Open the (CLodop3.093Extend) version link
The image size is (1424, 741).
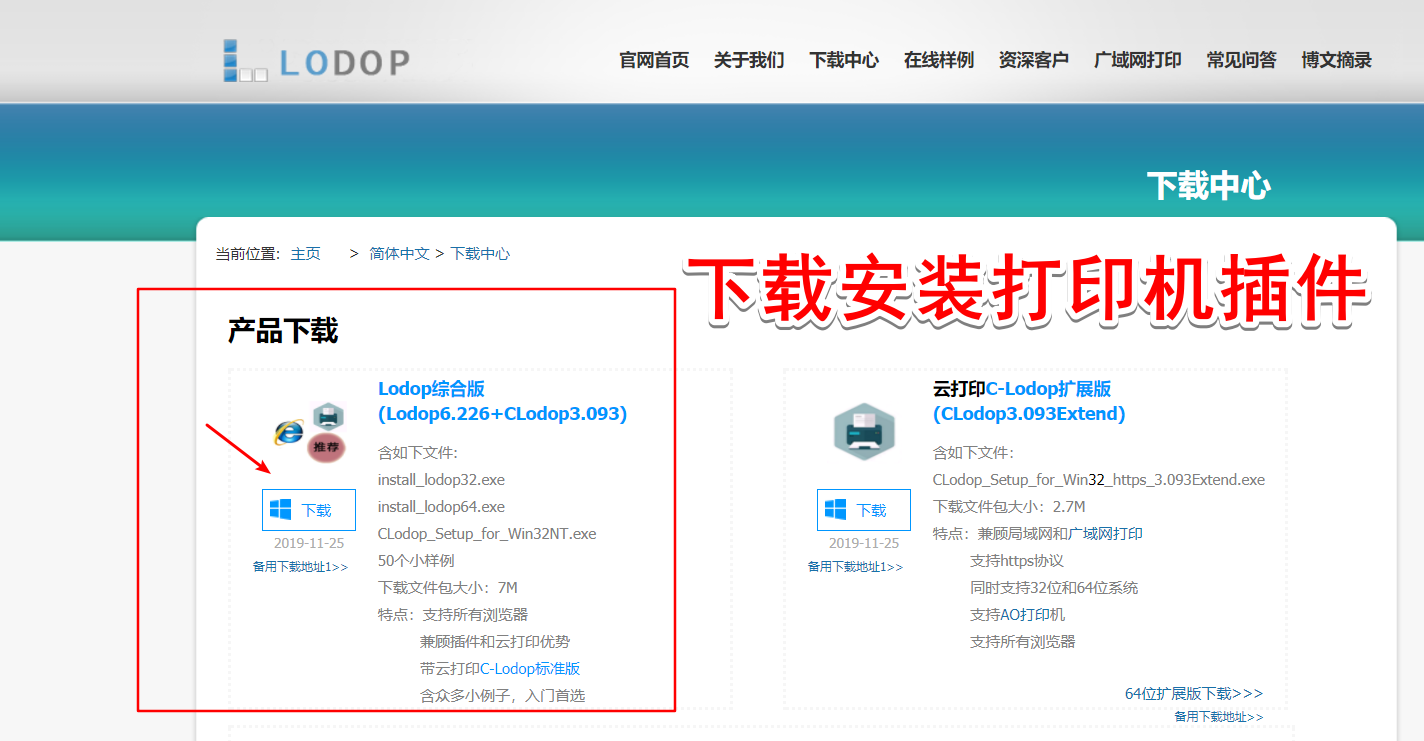point(1029,414)
